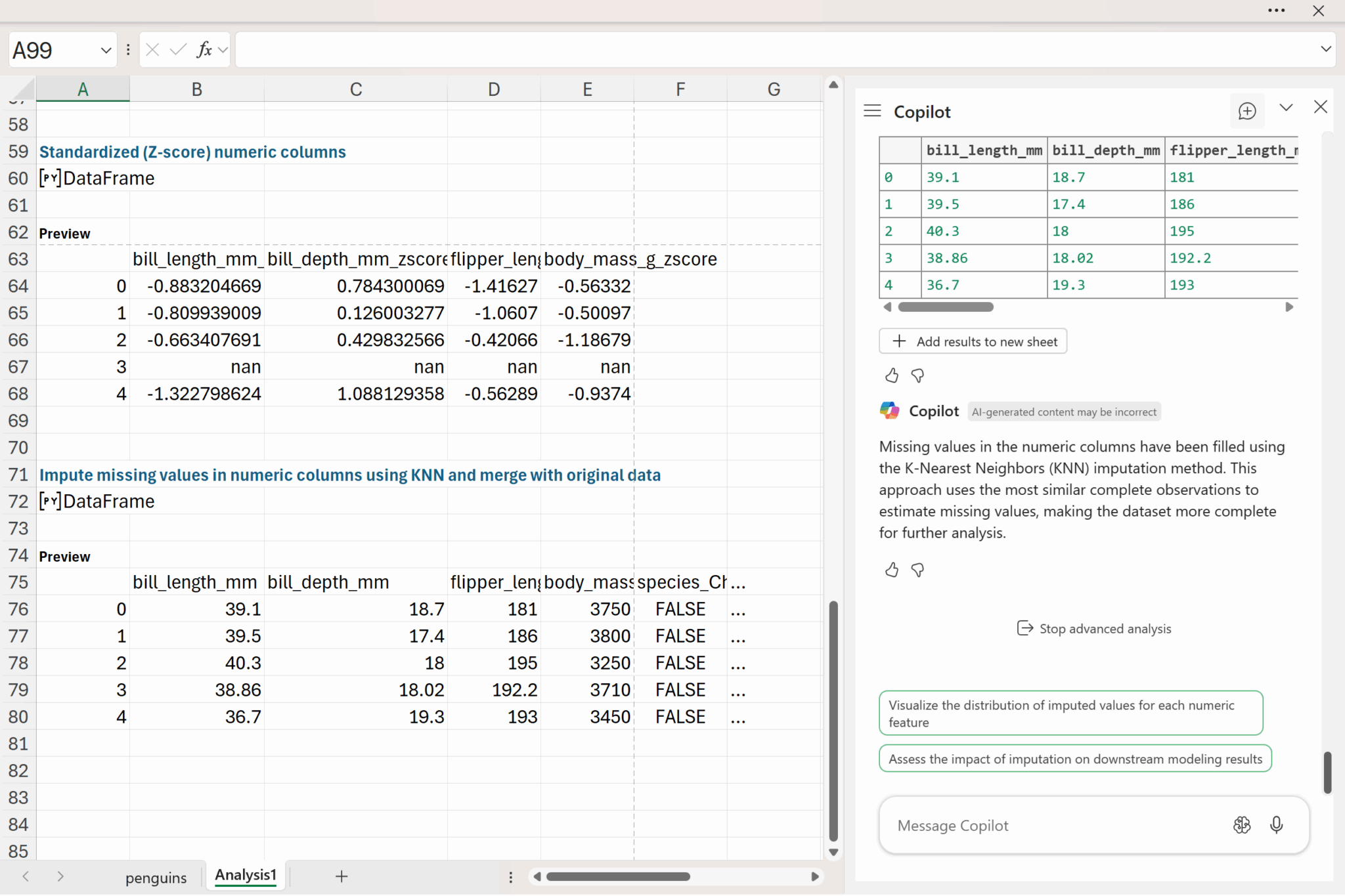Click the plugin icon beside the microphone
The height and width of the screenshot is (896, 1345).
(x=1241, y=825)
